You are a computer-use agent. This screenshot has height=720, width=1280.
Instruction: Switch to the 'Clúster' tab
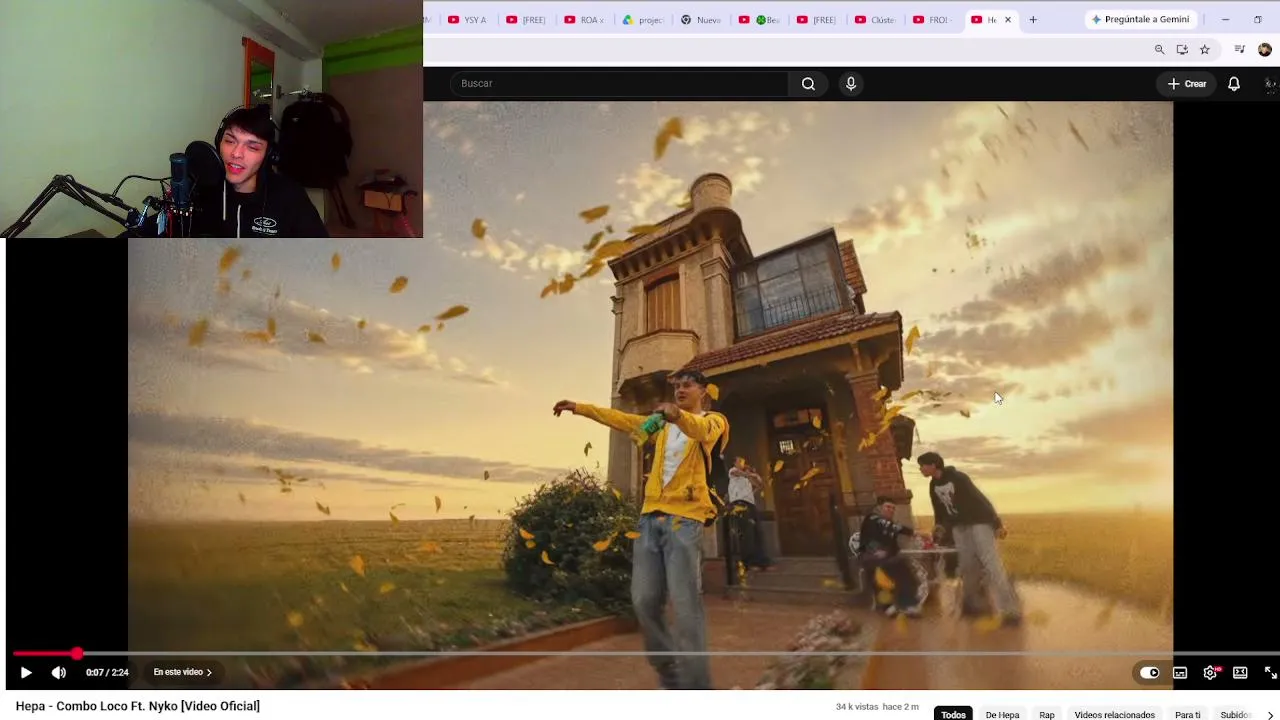tap(875, 19)
